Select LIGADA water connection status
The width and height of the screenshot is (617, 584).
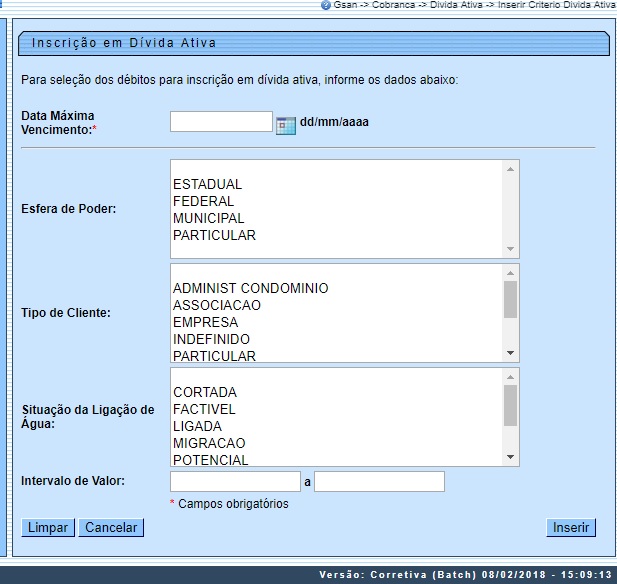(336, 426)
